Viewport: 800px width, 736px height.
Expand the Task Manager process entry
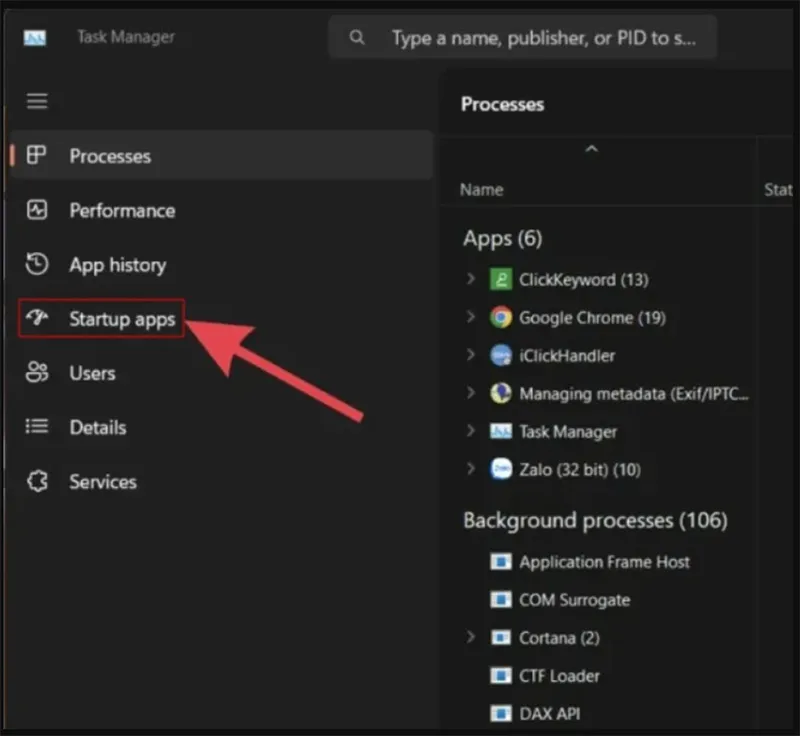pos(470,431)
